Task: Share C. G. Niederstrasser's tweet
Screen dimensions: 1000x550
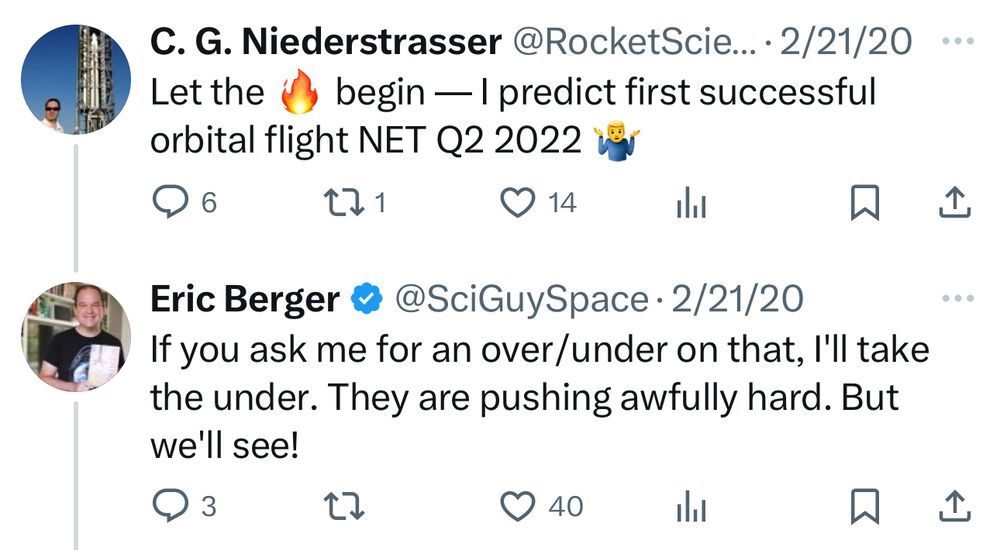Action: pos(955,204)
